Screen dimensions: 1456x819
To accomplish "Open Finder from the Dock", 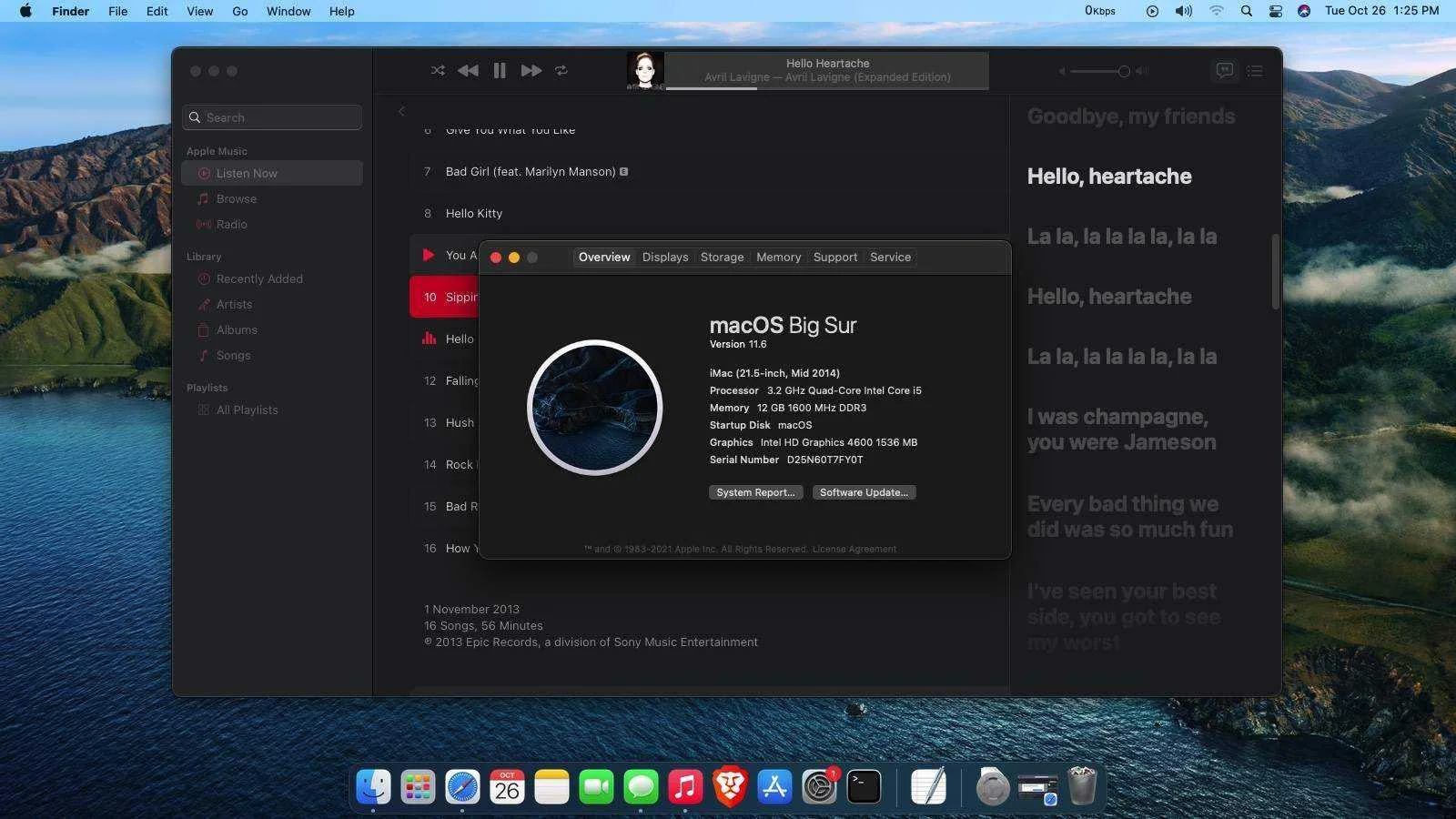I will pyautogui.click(x=373, y=787).
